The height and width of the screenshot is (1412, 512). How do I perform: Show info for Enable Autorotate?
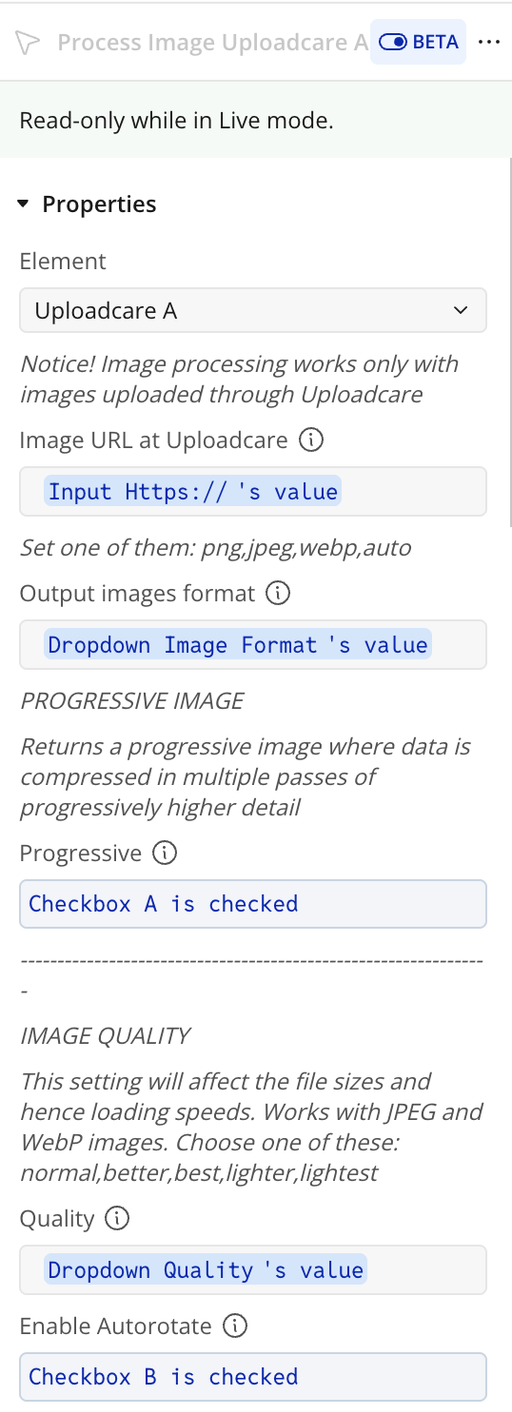[235, 1326]
